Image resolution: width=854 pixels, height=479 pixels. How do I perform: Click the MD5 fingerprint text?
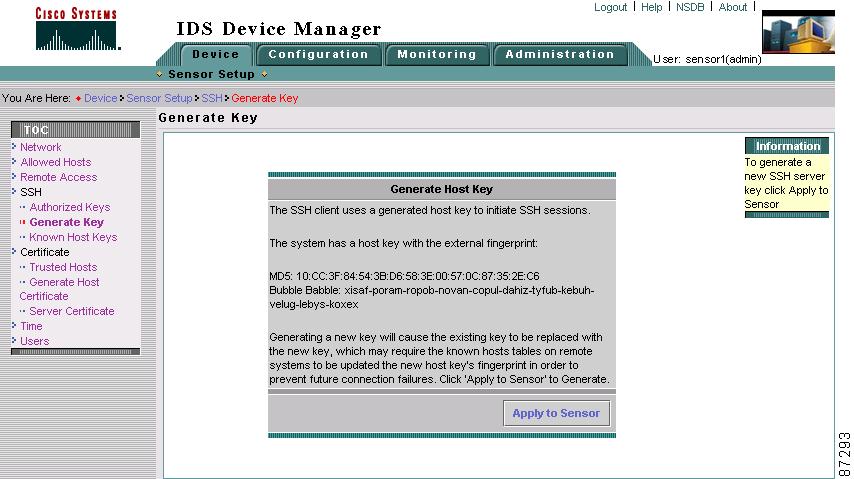point(404,276)
